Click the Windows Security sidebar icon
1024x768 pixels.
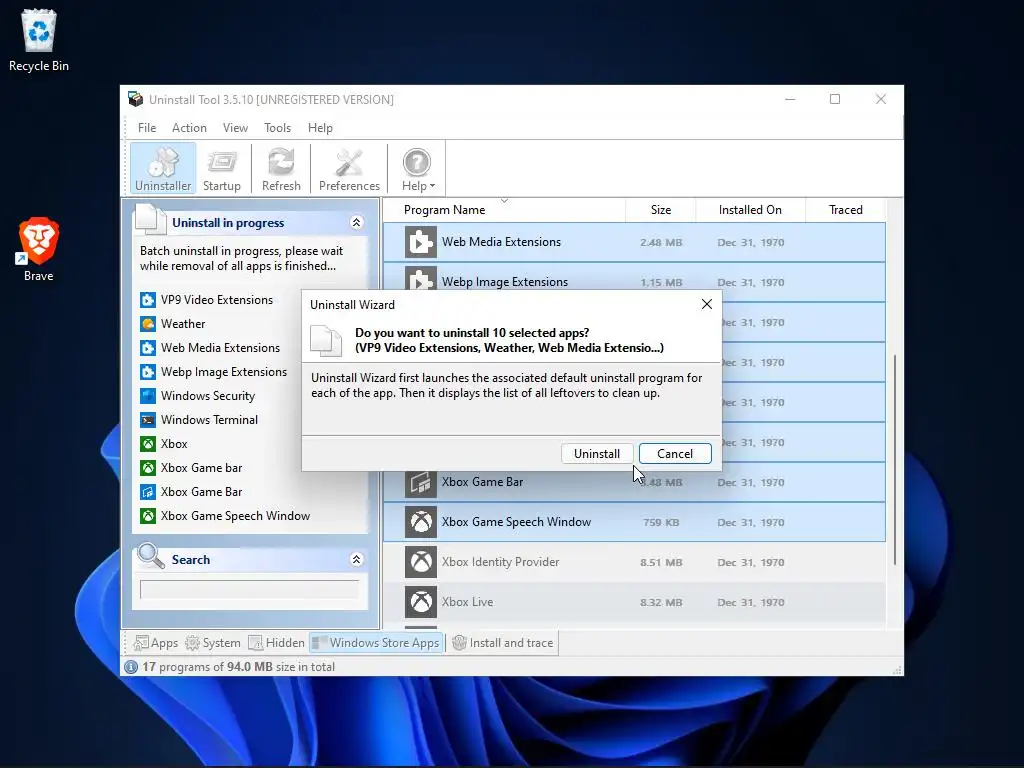(148, 396)
